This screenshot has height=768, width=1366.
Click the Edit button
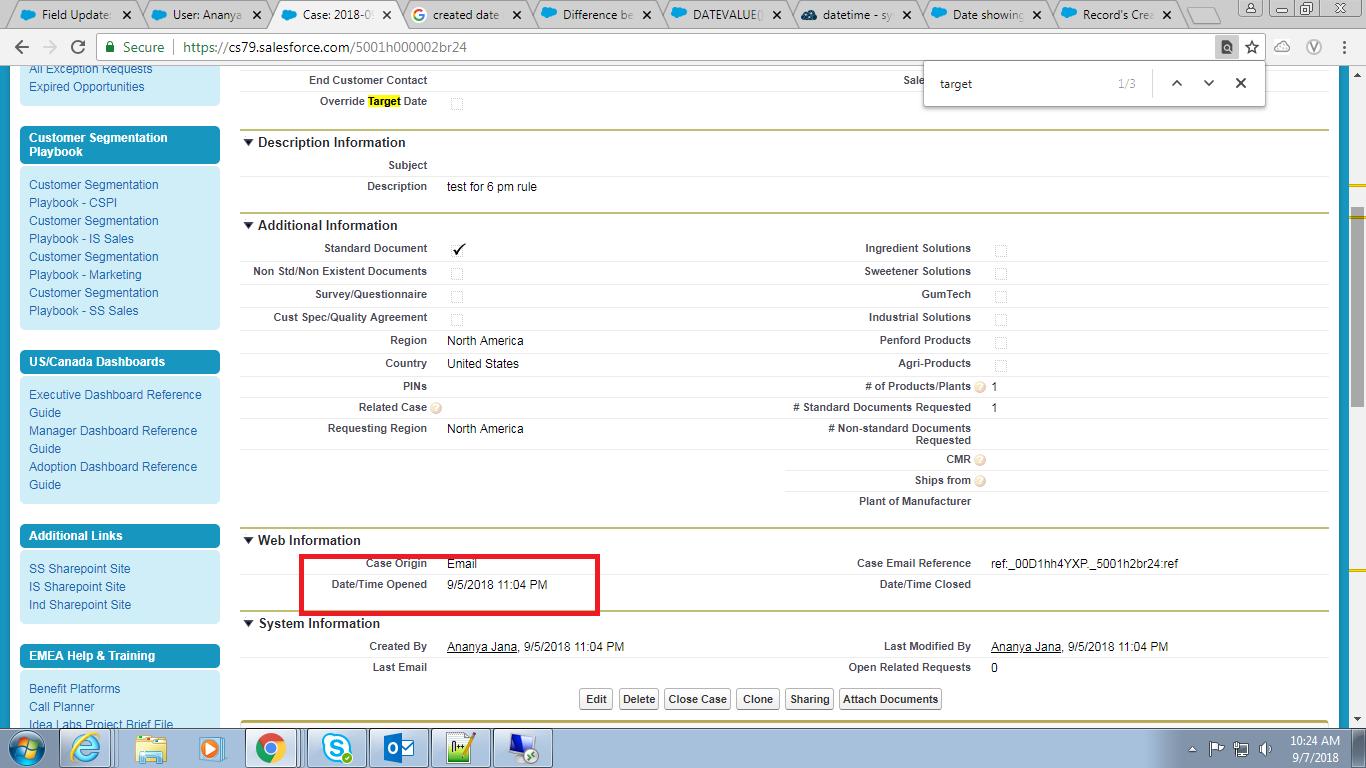pos(596,699)
